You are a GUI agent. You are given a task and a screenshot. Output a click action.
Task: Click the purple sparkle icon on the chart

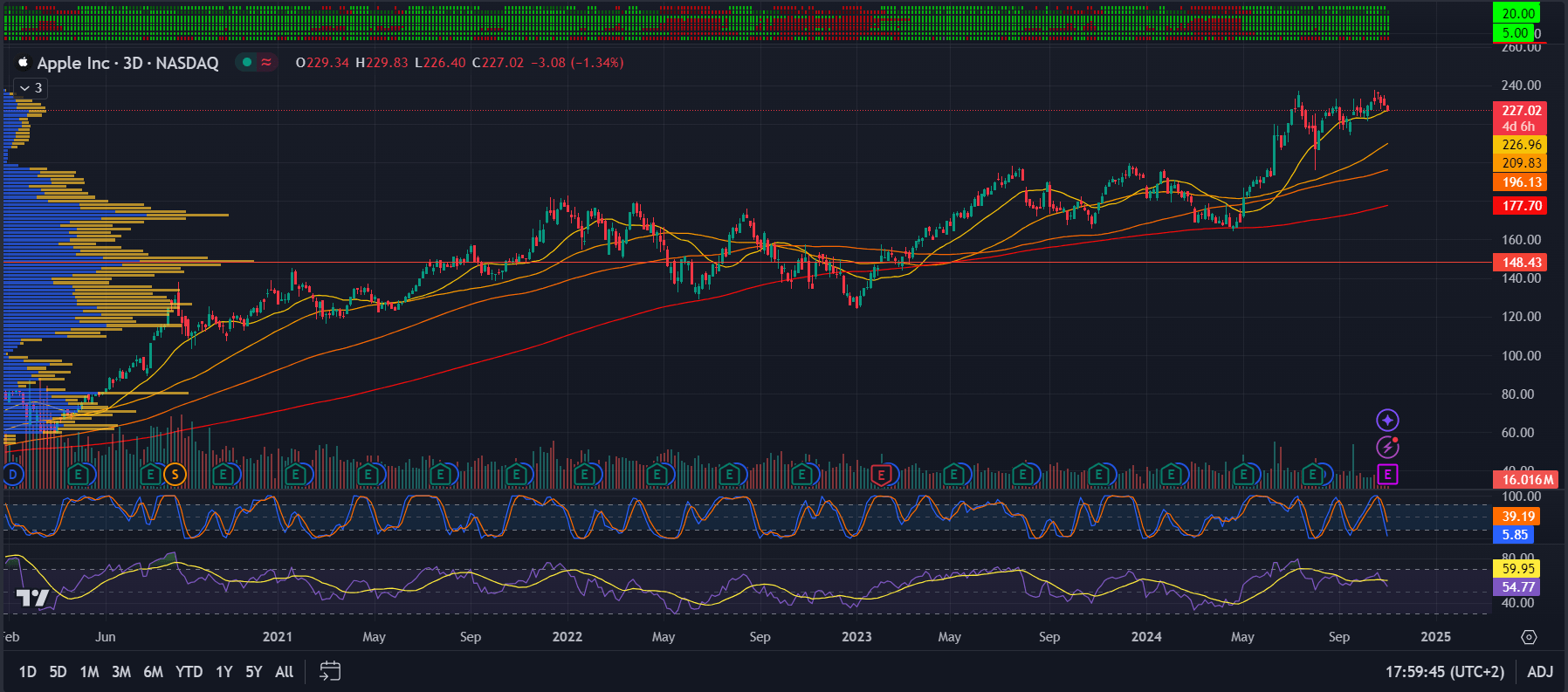pos(1387,420)
